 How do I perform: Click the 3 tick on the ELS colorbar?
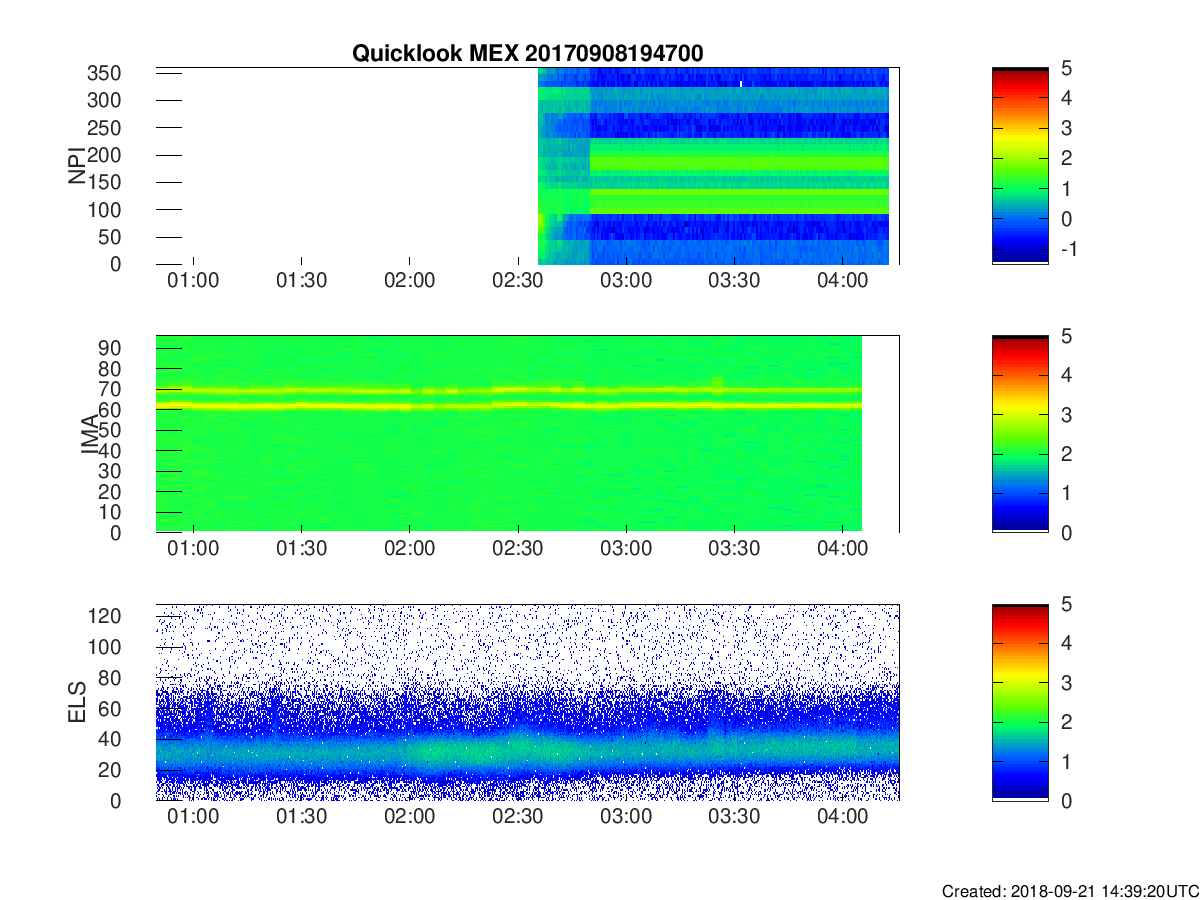(x=1067, y=682)
